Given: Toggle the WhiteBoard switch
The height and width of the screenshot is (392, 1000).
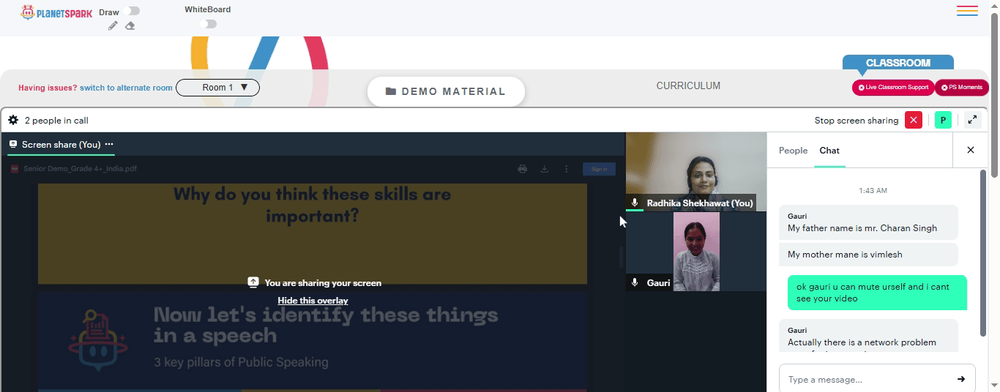Looking at the screenshot, I should click(x=208, y=24).
